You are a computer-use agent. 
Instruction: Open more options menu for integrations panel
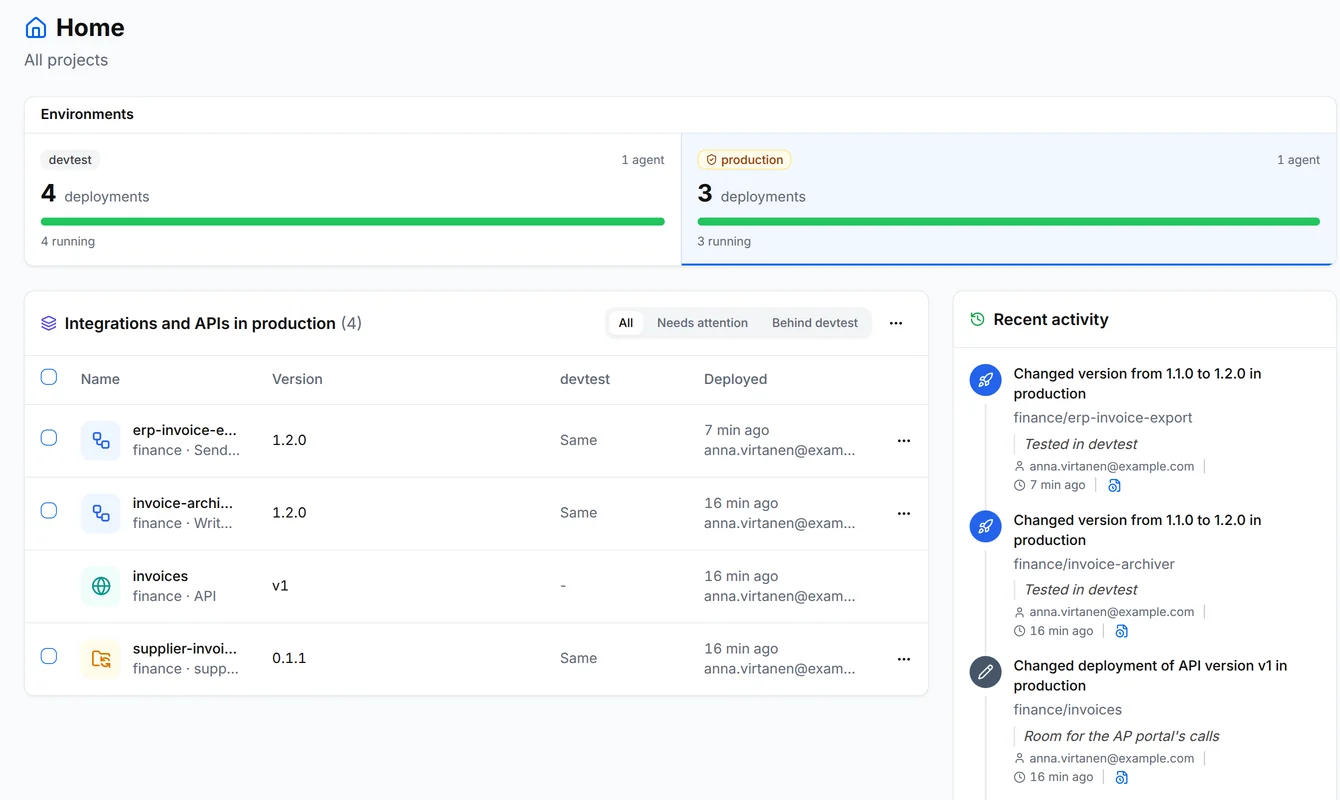[896, 323]
